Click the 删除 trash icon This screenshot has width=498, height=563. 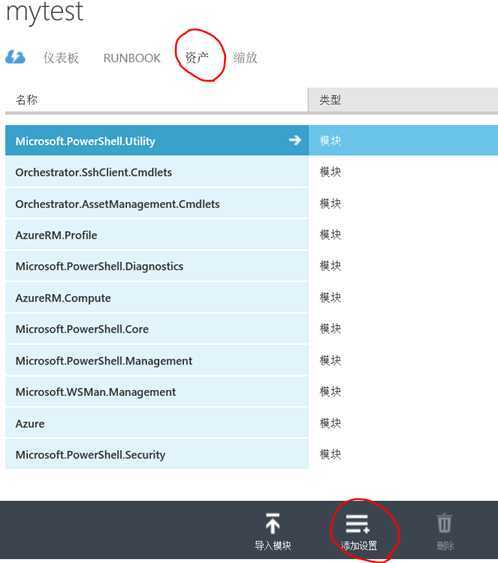(445, 523)
